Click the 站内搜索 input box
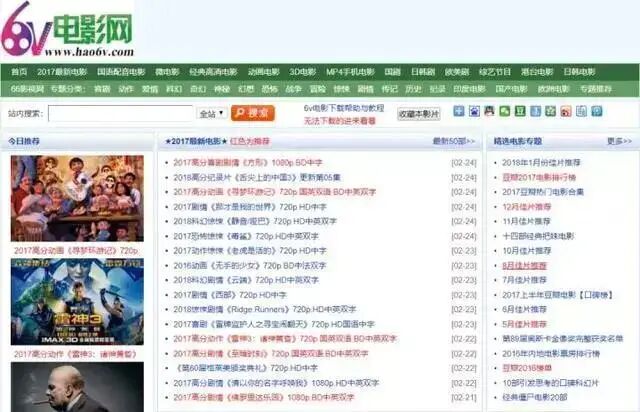640x412 pixels. [120, 114]
